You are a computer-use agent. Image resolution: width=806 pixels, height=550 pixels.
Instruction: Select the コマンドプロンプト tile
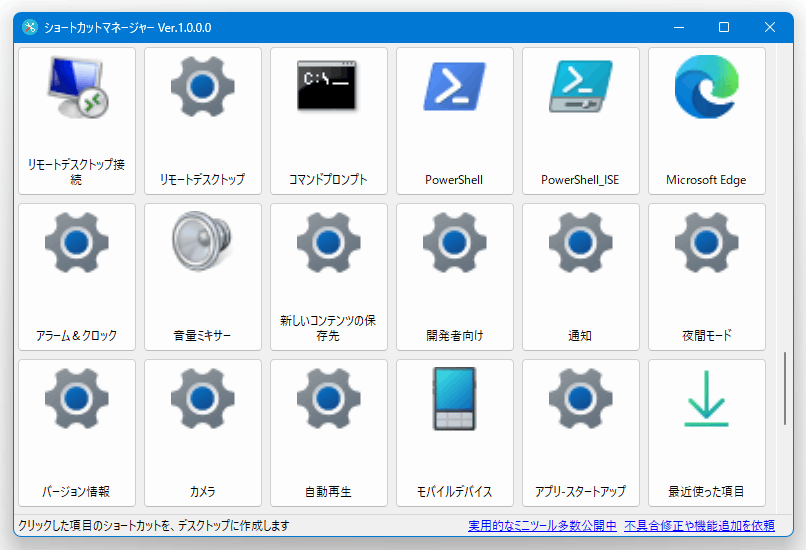[x=328, y=120]
